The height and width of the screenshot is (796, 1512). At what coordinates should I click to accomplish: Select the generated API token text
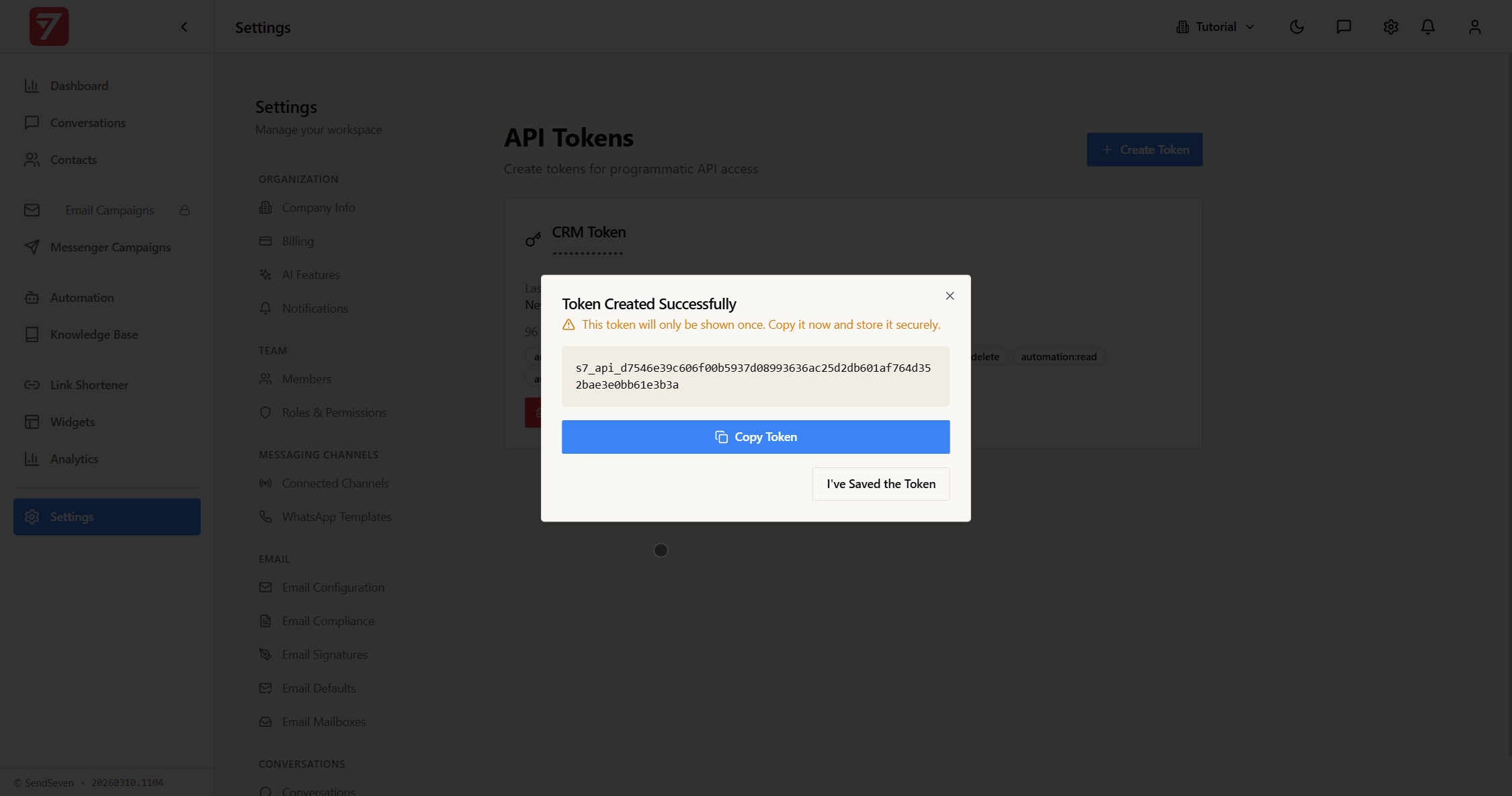coord(753,376)
